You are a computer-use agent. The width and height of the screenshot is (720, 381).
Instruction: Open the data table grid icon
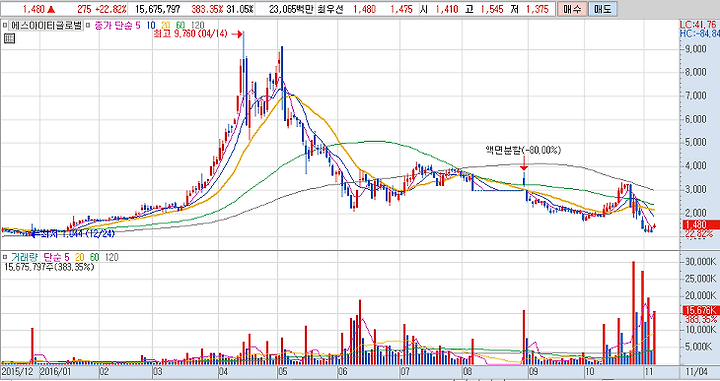9,38
